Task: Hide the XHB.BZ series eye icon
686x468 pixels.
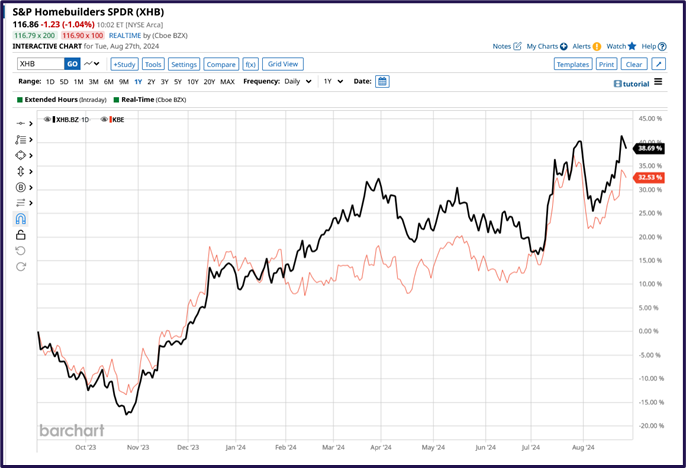Action: point(47,119)
